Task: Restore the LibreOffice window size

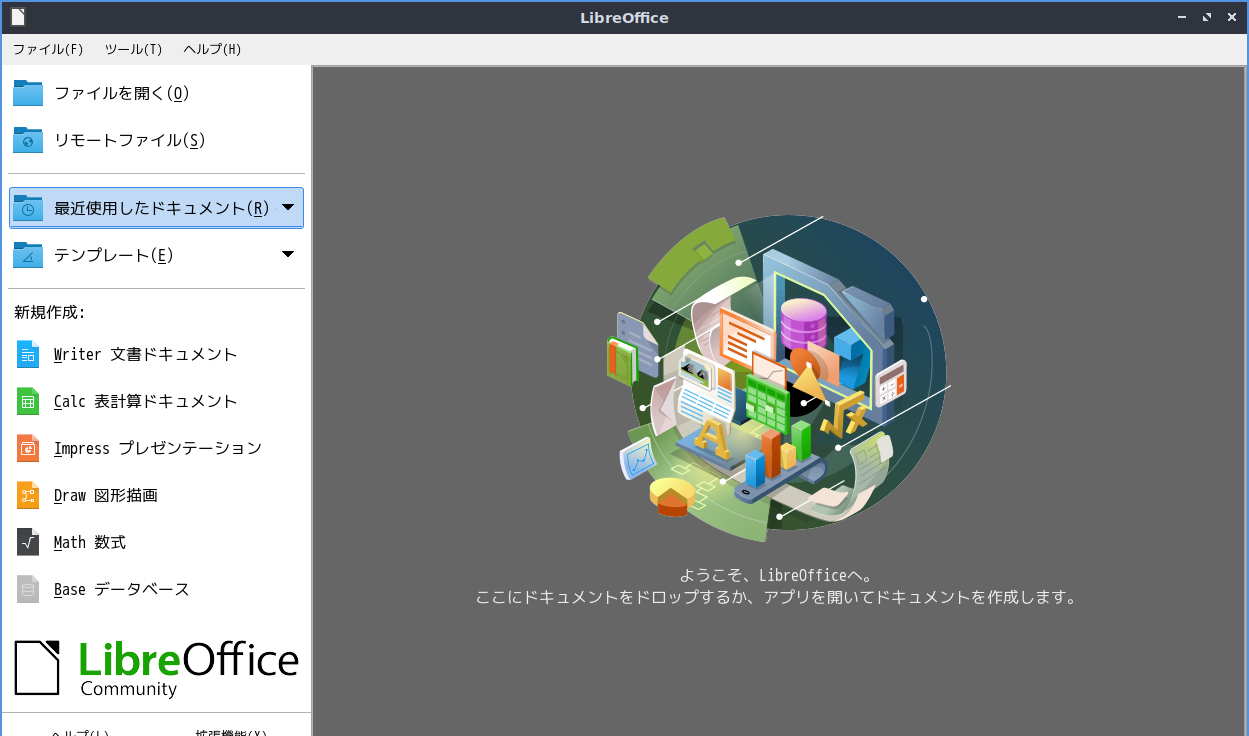Action: click(x=1207, y=18)
